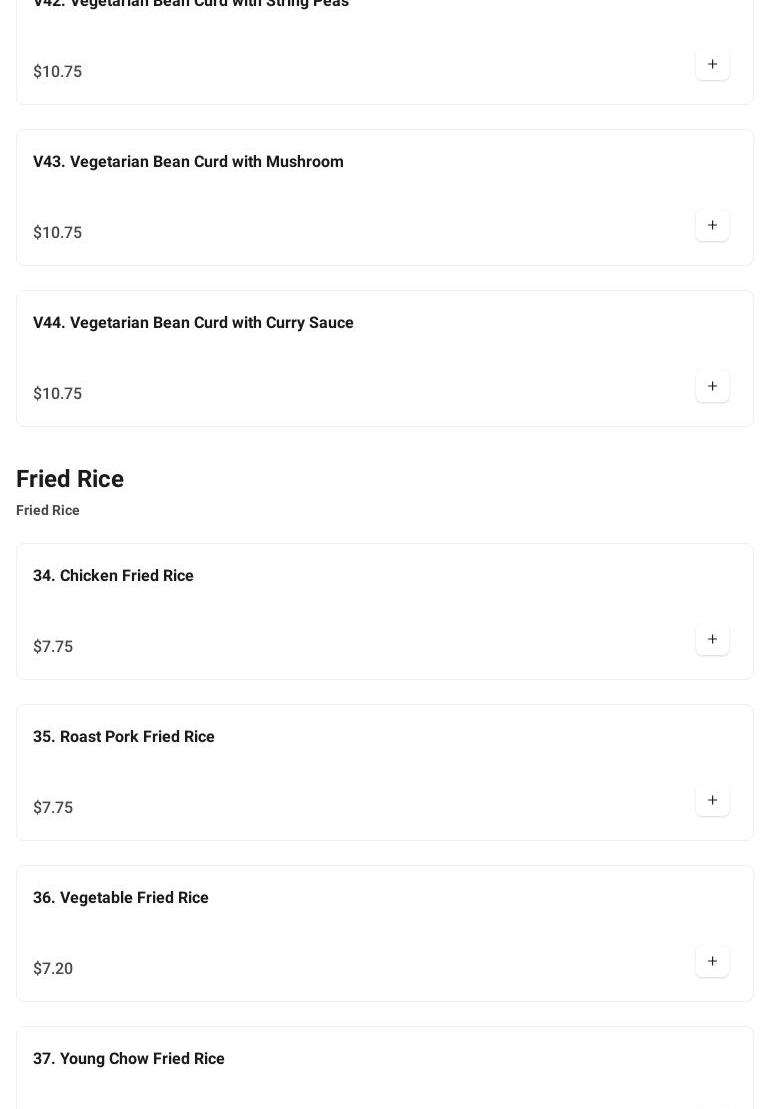Click the $10.75 price under V43 Mushroom

point(58,233)
